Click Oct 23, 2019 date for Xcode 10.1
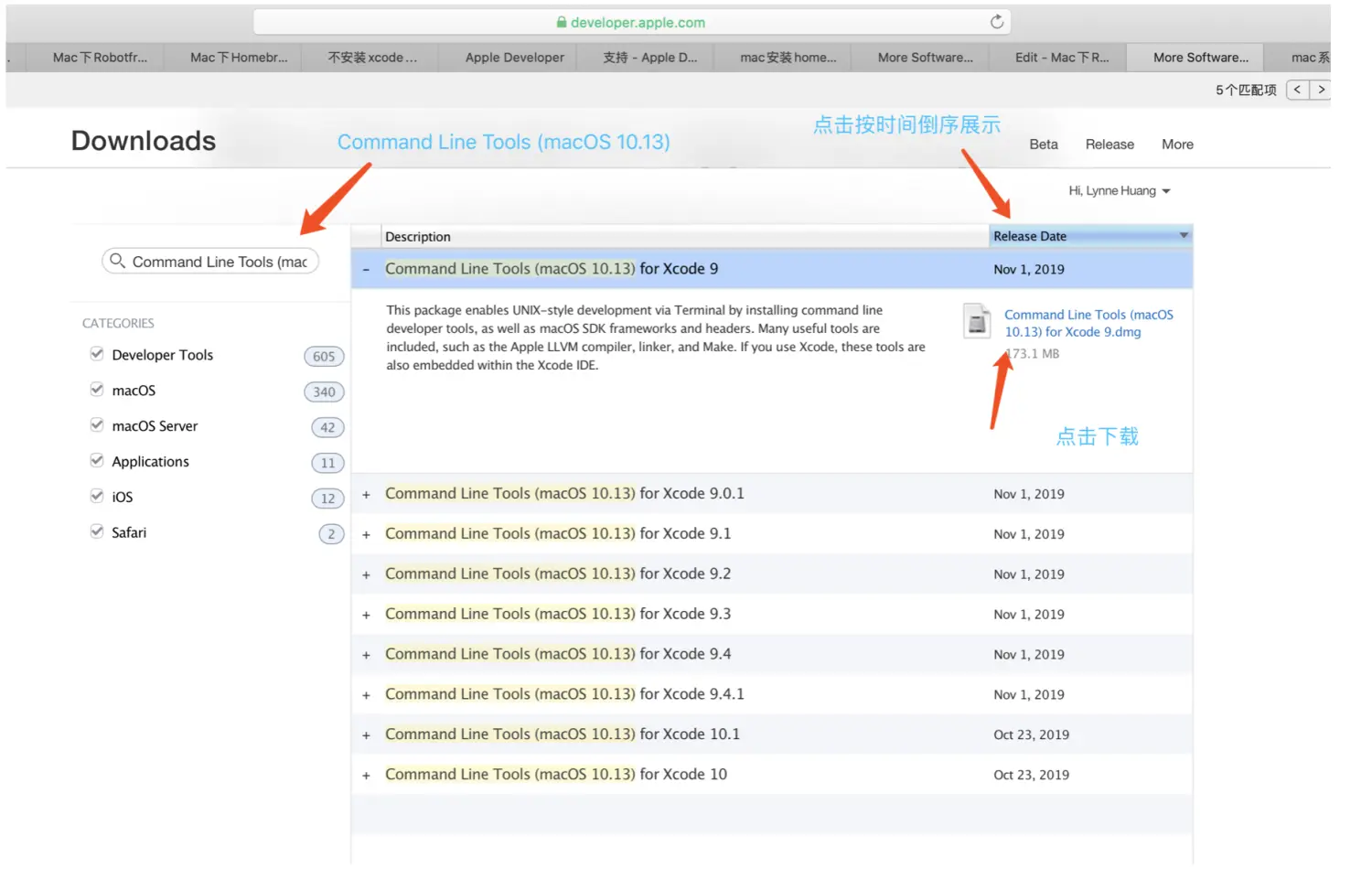The width and height of the screenshot is (1372, 879). click(x=1031, y=734)
